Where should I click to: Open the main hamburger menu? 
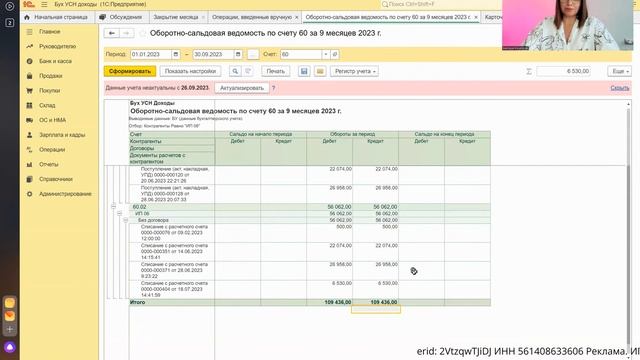tap(44, 4)
